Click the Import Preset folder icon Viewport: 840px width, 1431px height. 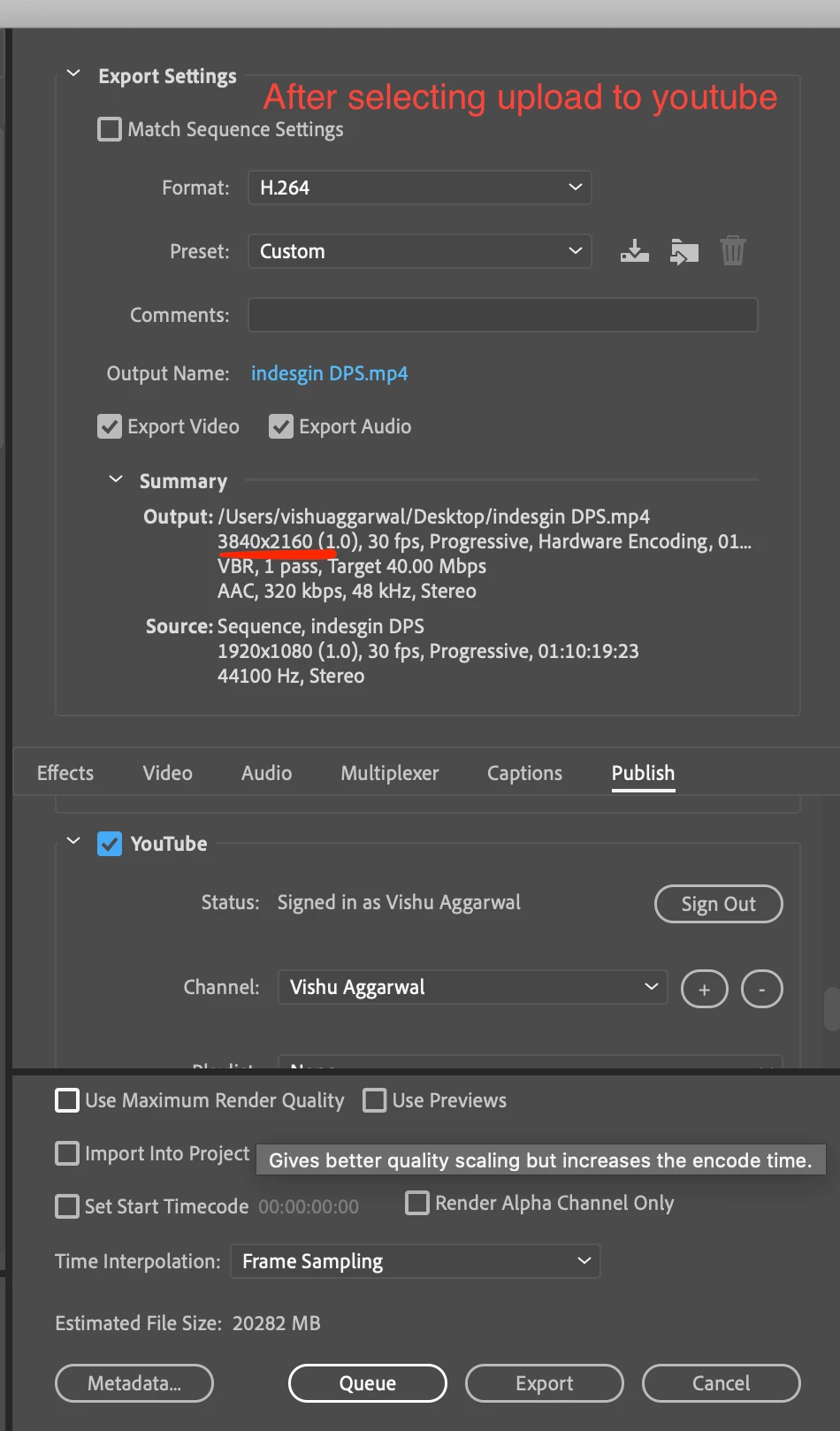683,251
